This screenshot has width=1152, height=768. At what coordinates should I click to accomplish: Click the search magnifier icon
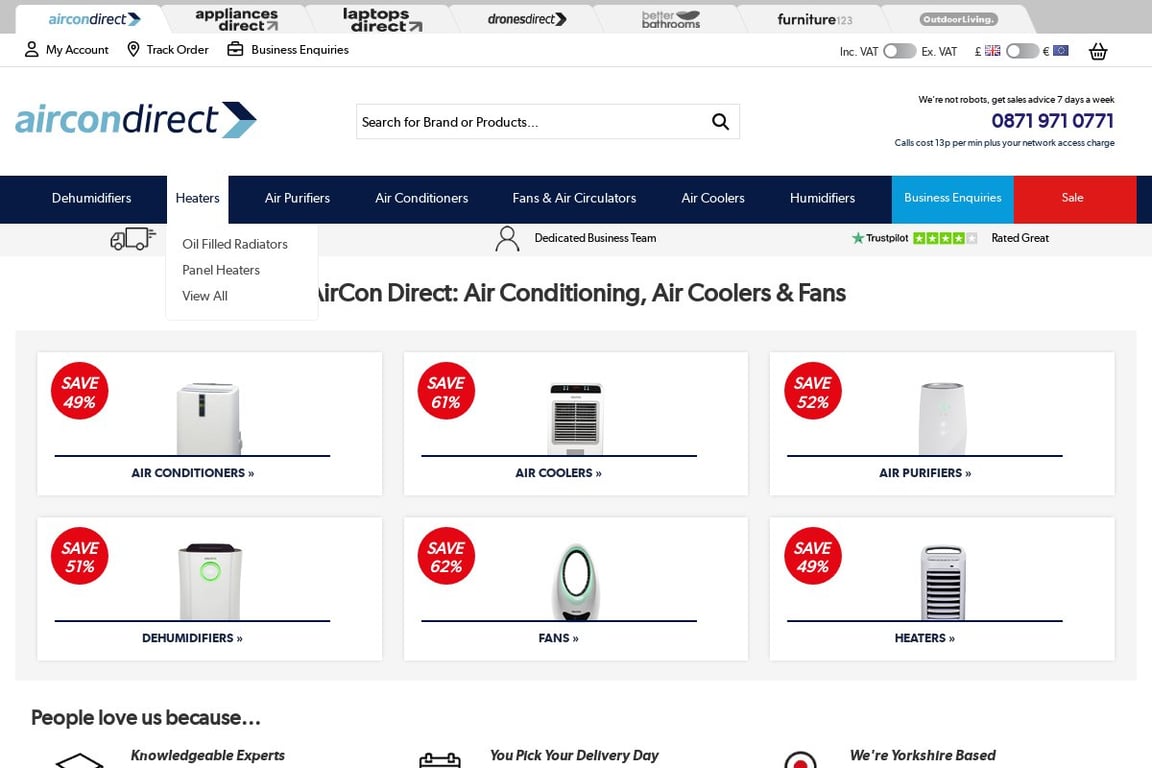click(x=721, y=122)
